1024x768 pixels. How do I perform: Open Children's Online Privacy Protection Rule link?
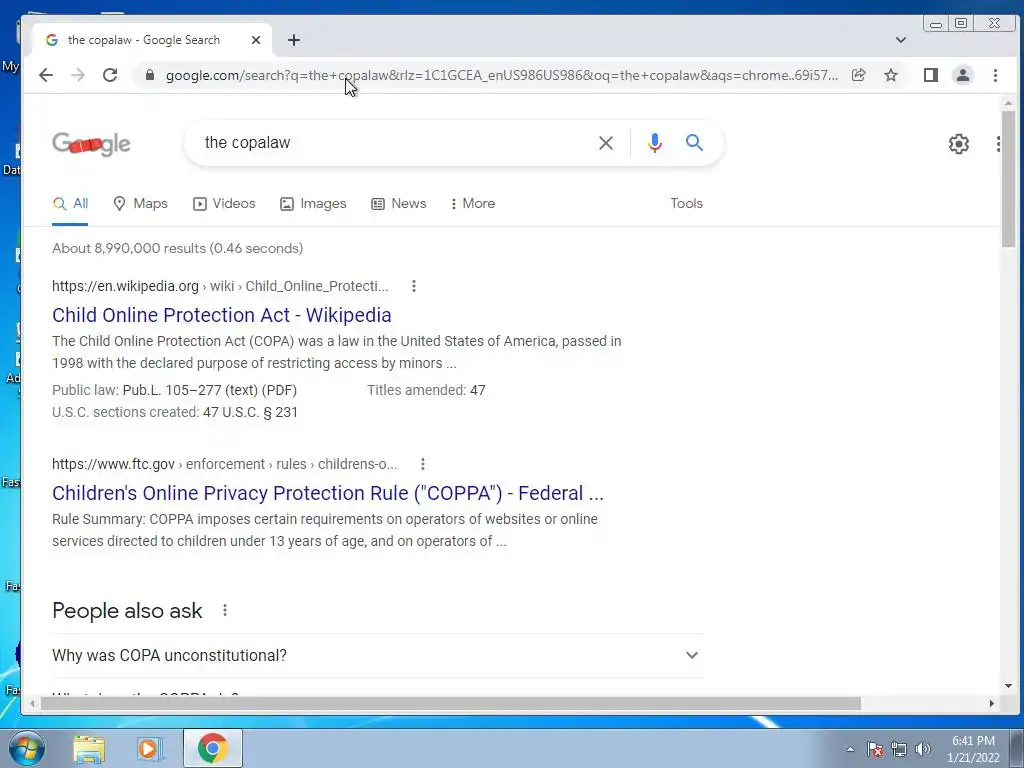point(328,493)
